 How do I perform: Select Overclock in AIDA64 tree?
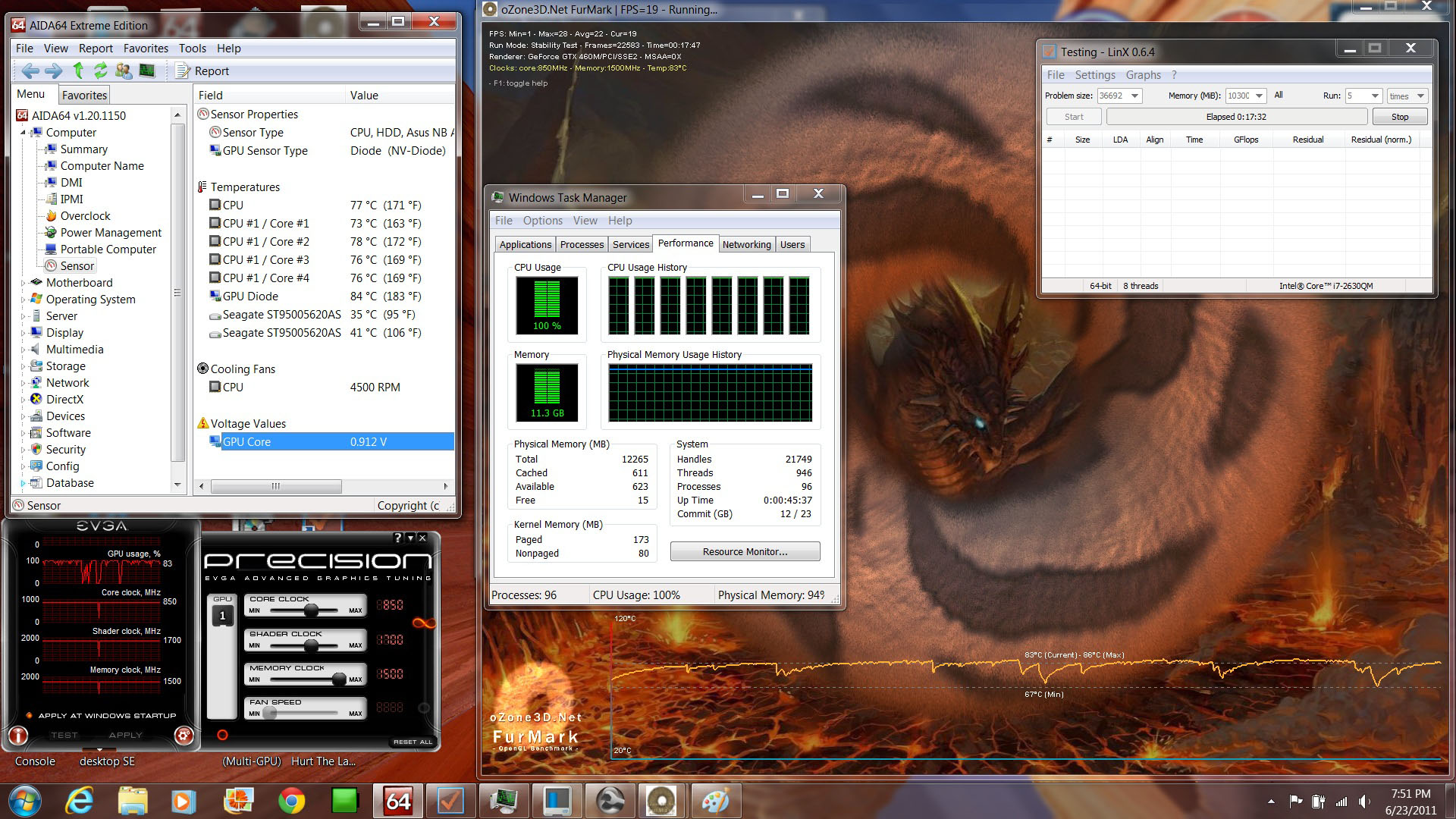[85, 216]
